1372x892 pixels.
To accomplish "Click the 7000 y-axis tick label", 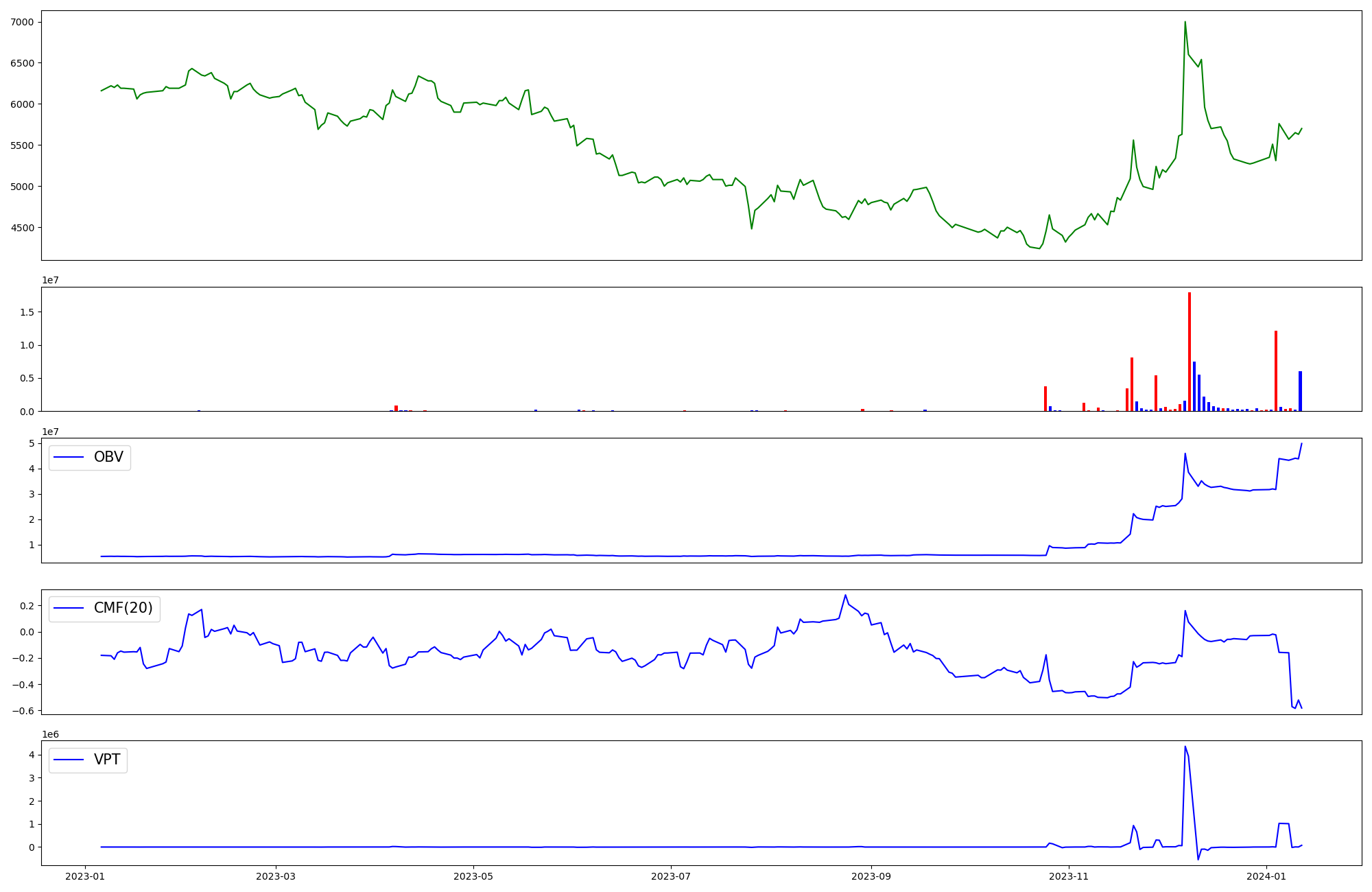I will coord(23,22).
